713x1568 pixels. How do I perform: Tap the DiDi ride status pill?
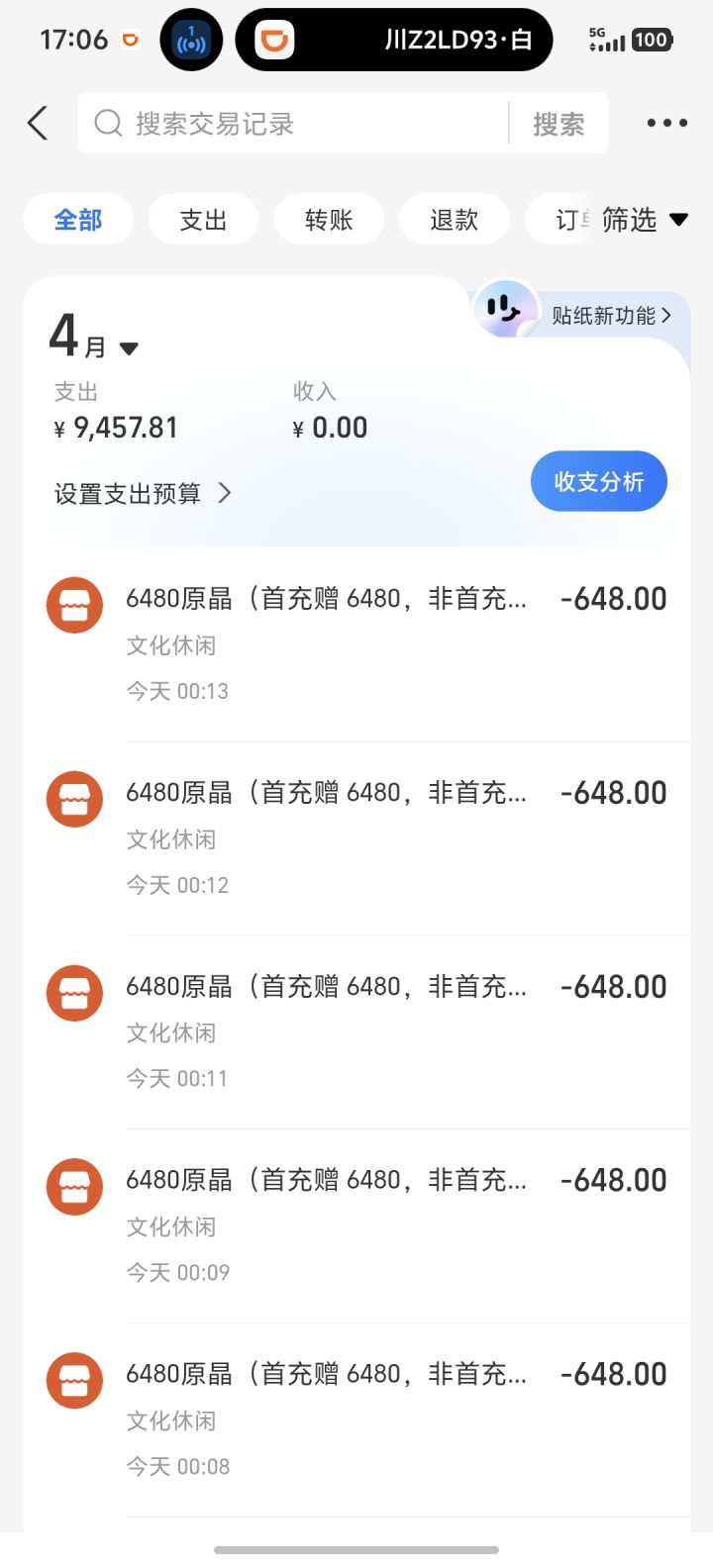tap(393, 41)
